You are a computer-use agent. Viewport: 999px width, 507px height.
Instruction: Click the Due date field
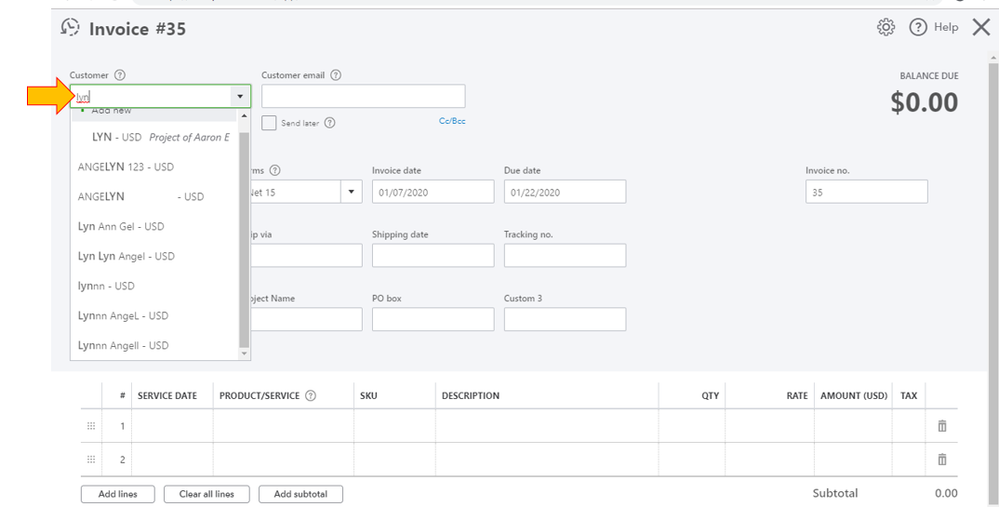[x=565, y=192]
